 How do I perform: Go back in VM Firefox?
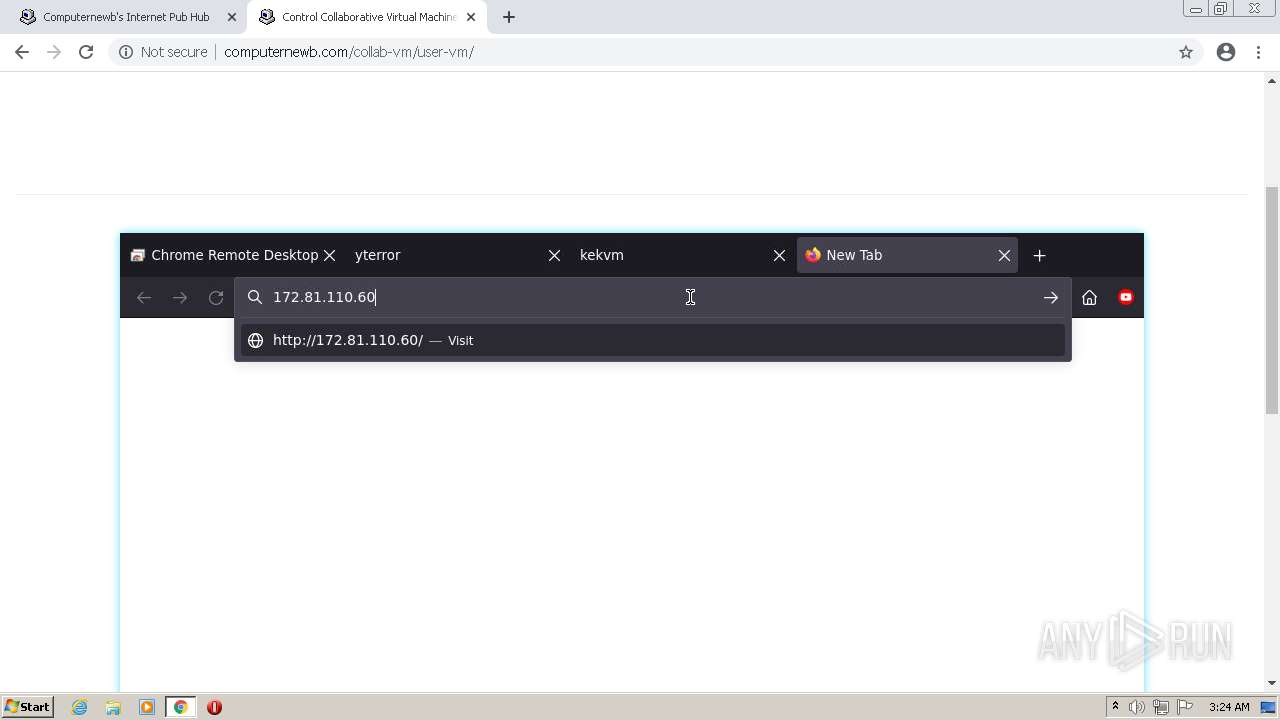[x=144, y=297]
